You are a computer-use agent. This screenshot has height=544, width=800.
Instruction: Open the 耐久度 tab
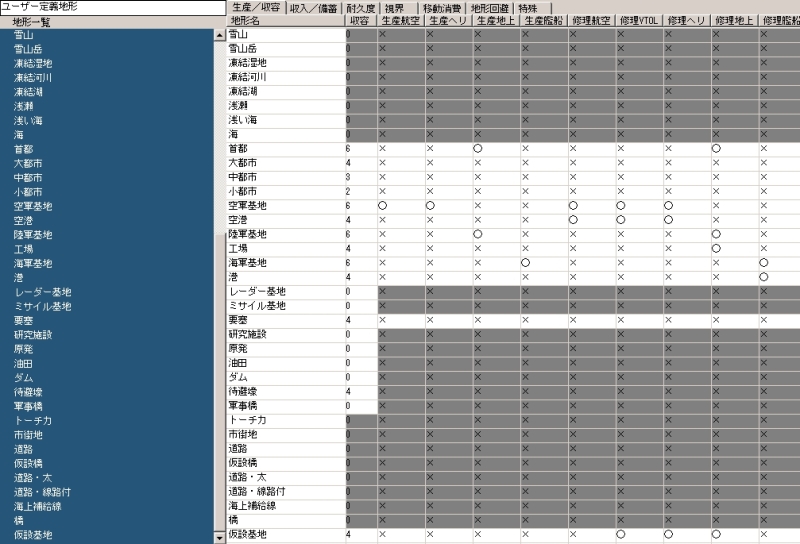point(360,7)
